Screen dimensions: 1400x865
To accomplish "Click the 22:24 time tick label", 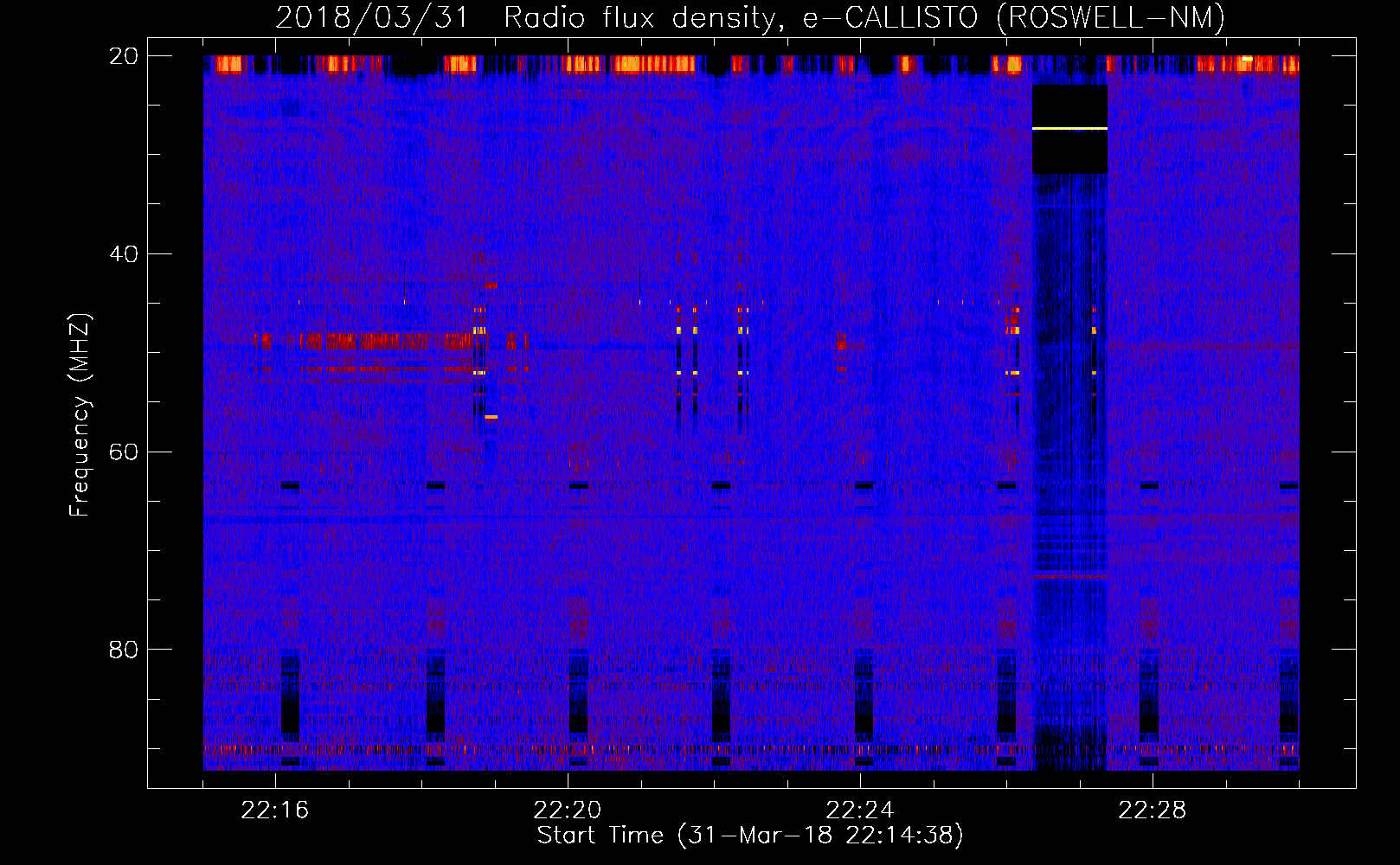I will 860,810.
